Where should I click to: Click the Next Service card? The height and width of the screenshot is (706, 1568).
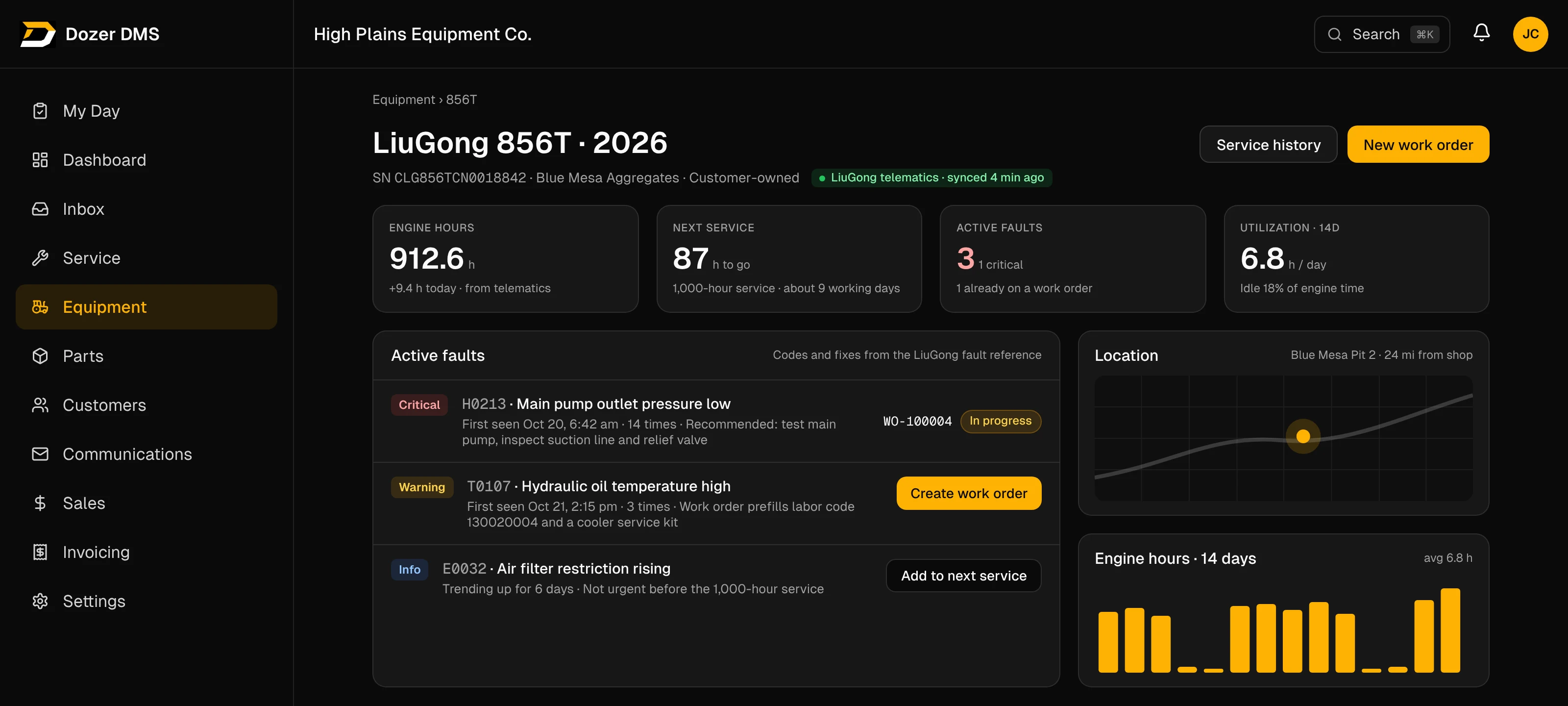click(789, 259)
